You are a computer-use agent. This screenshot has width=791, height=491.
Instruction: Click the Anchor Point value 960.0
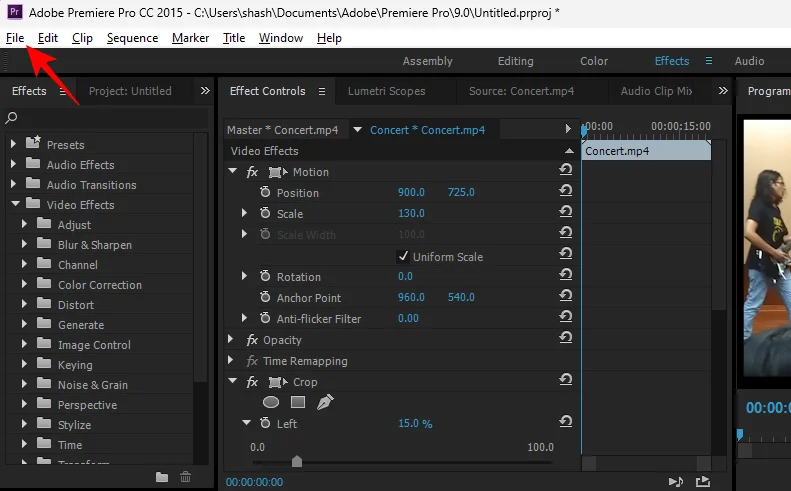pos(411,297)
